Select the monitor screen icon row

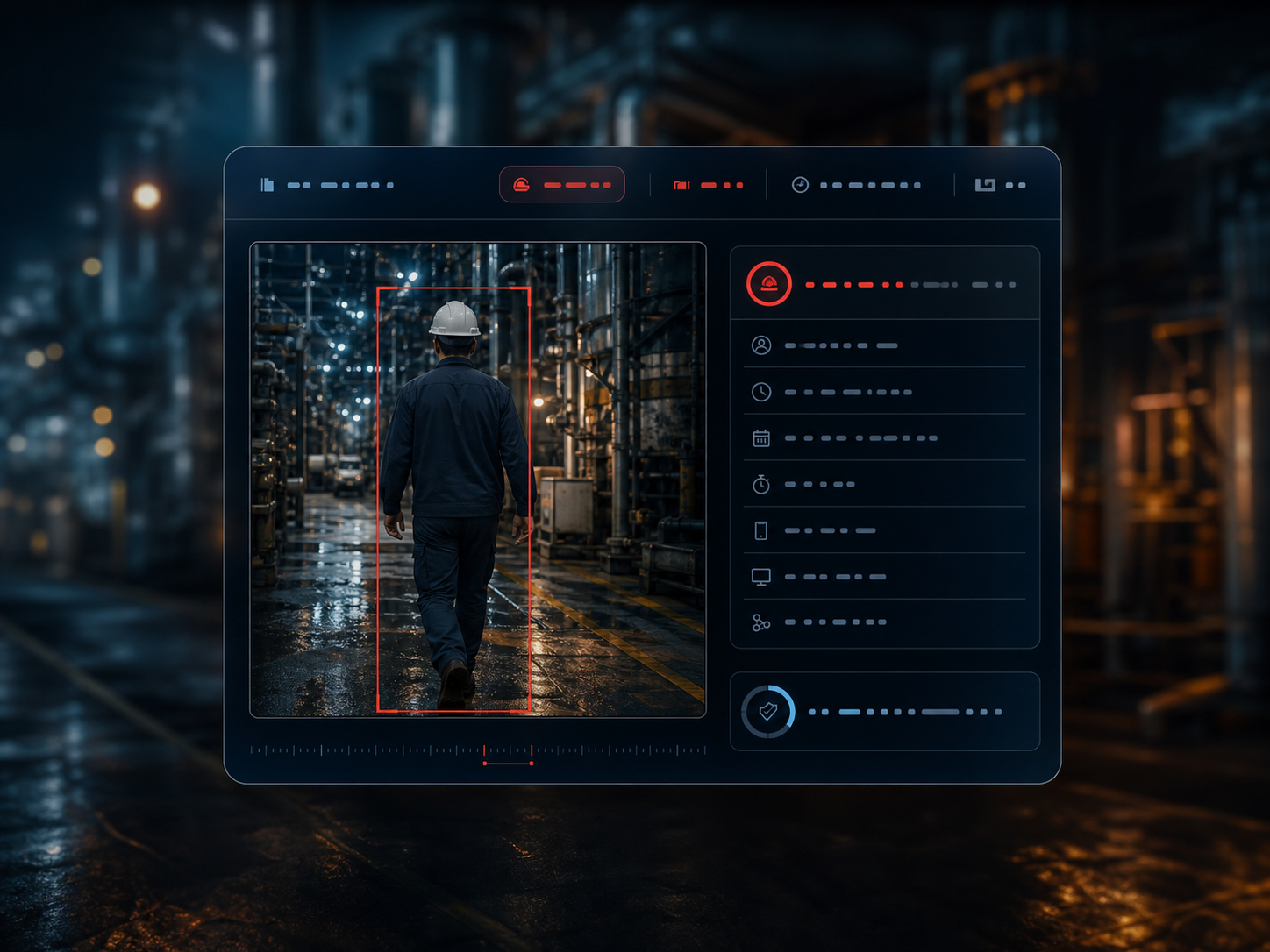click(885, 577)
